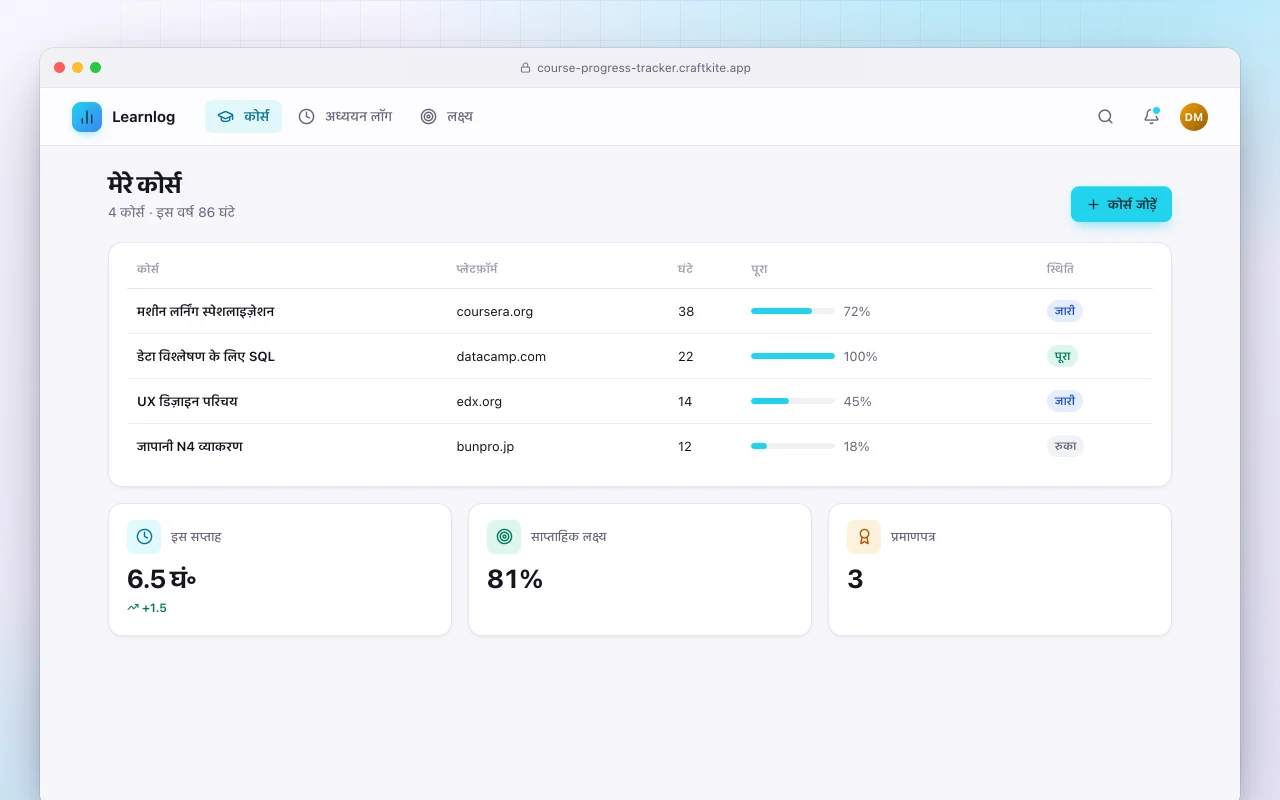
Task: Click the मेरे कोर्स heading
Action: pyautogui.click(x=145, y=185)
